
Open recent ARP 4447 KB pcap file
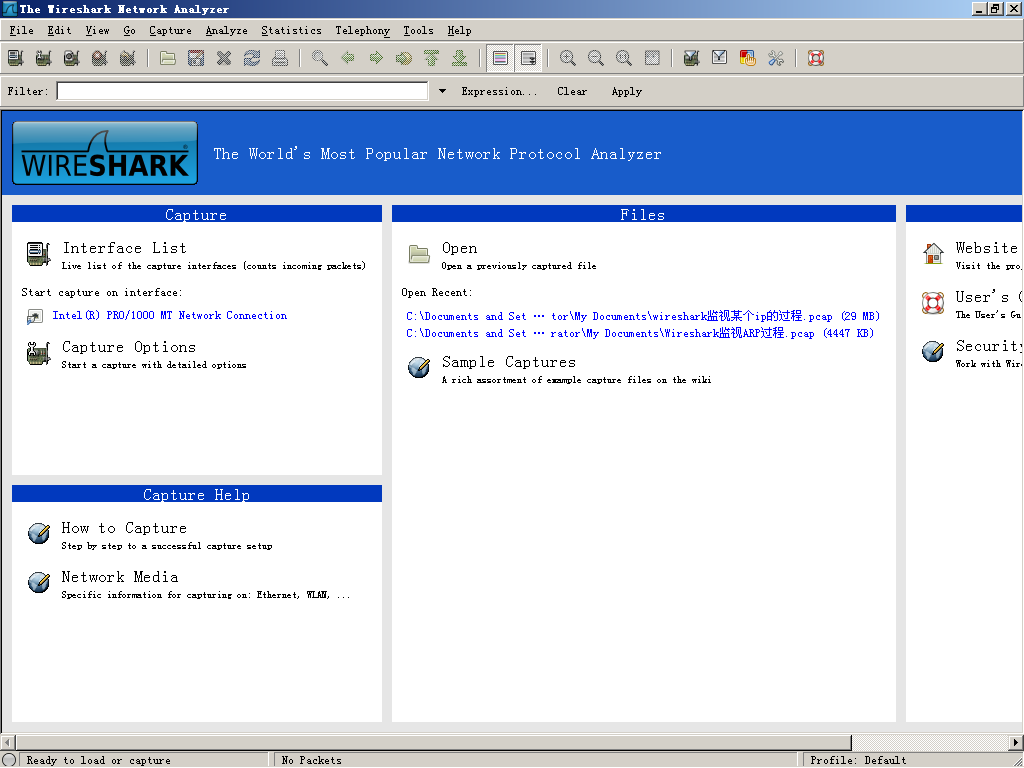(640, 333)
